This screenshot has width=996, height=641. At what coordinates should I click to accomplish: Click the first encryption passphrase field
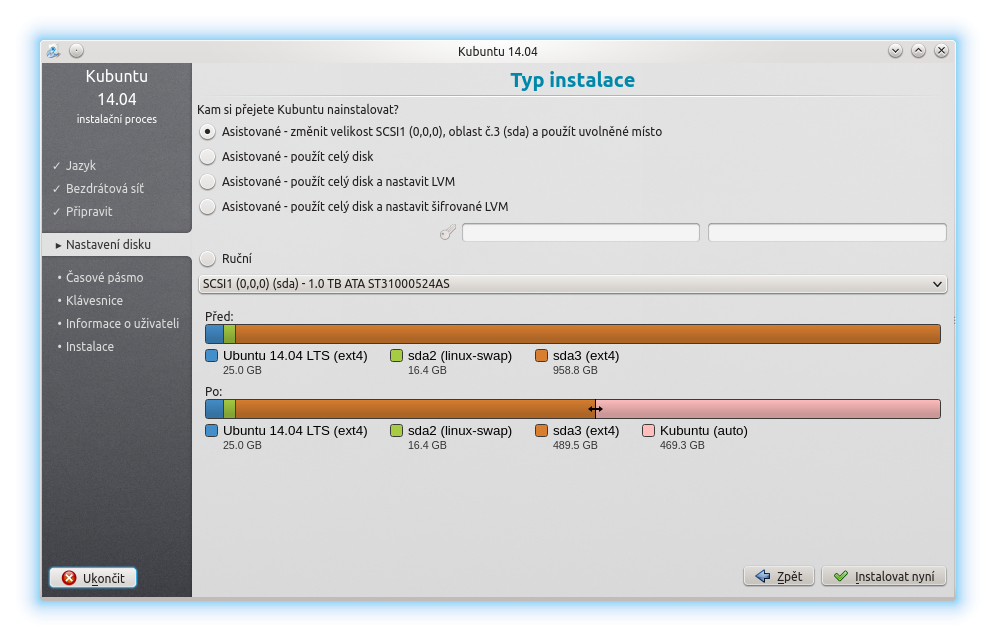tap(581, 233)
